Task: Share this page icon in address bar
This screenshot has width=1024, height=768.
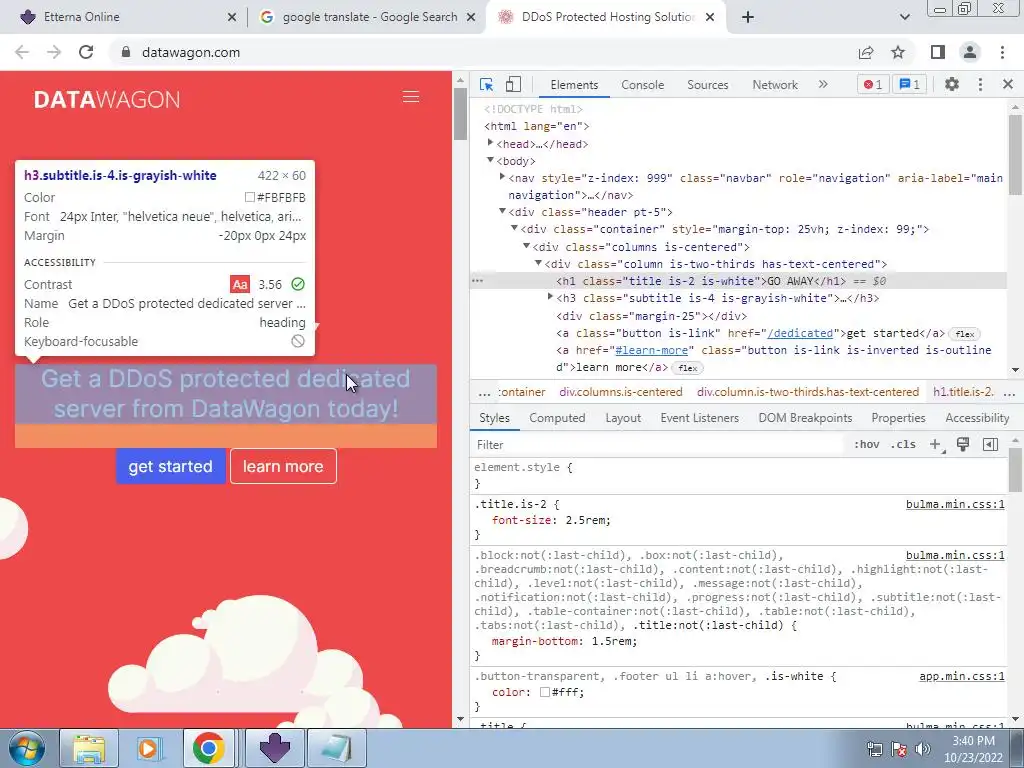Action: click(866, 52)
